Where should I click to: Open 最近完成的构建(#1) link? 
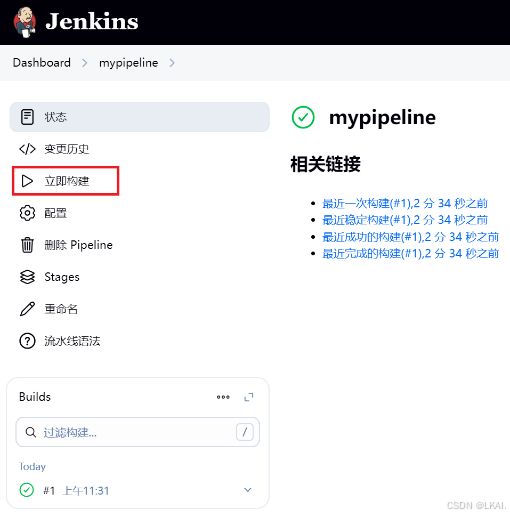tap(411, 254)
